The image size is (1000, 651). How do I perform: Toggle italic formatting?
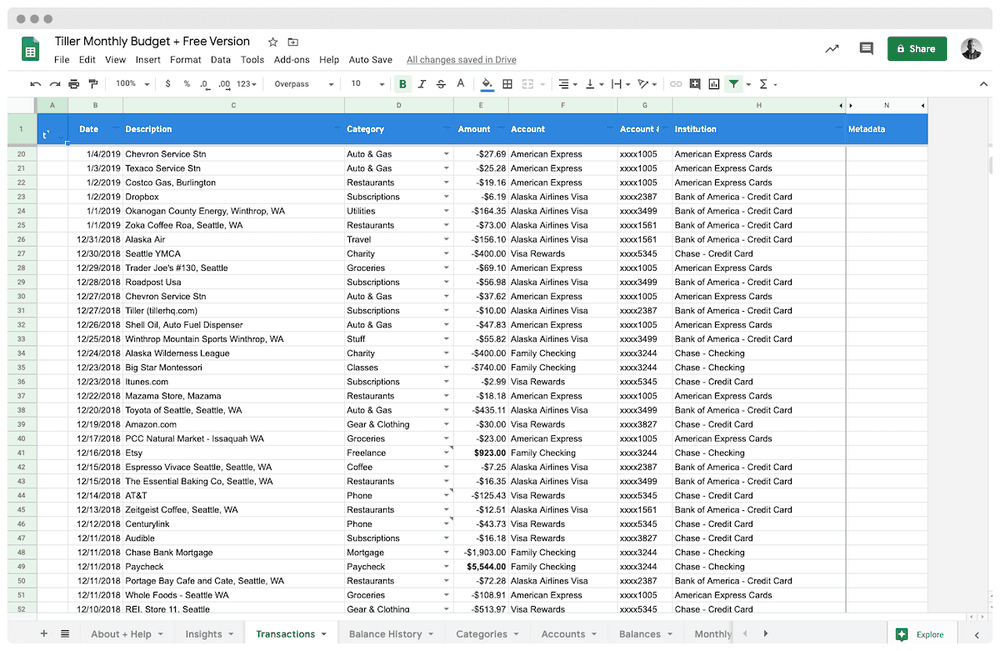pos(422,84)
